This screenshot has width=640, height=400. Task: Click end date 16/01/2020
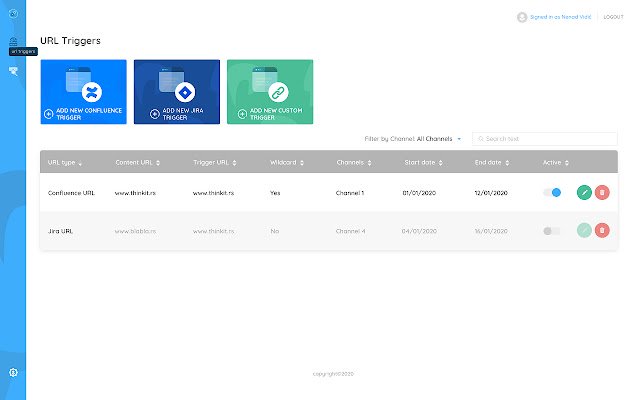click(x=491, y=231)
